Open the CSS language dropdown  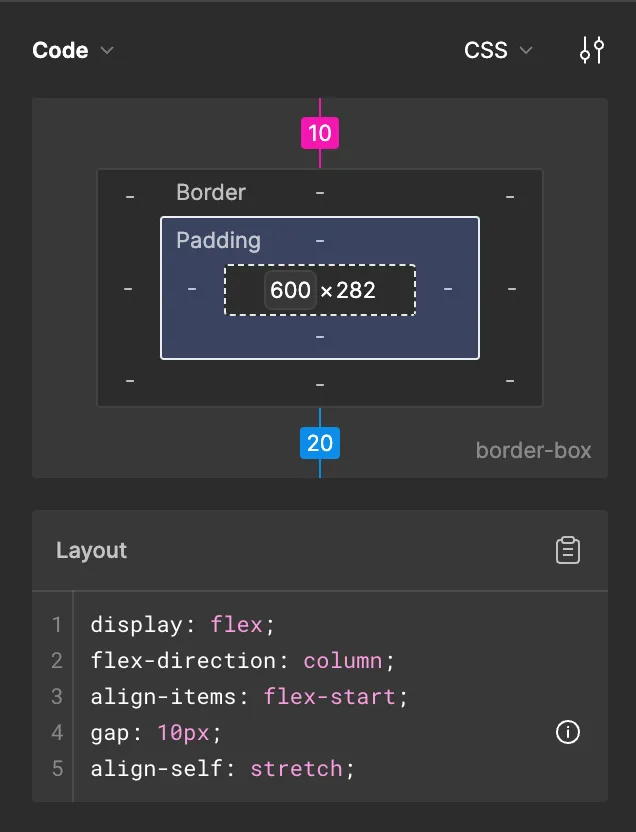pos(498,51)
